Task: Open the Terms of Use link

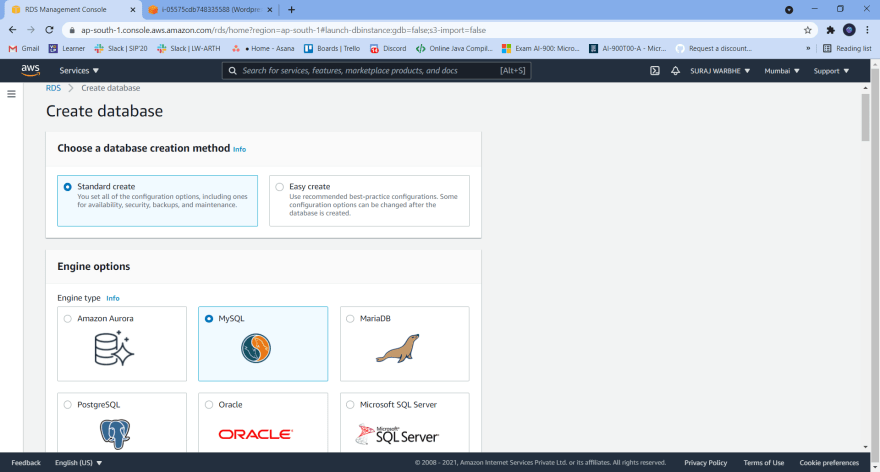Action: pos(763,462)
